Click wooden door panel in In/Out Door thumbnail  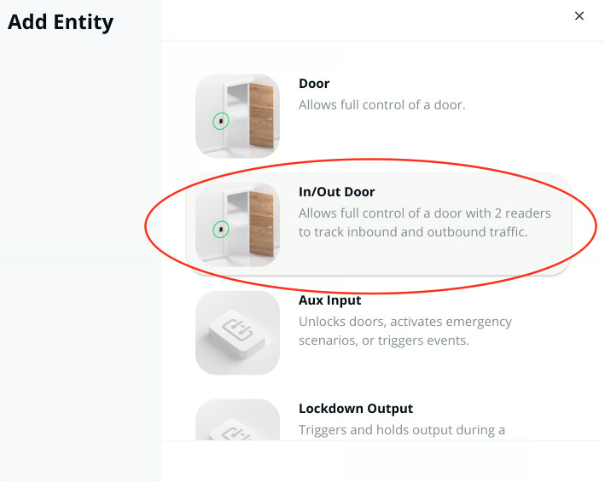(260, 222)
